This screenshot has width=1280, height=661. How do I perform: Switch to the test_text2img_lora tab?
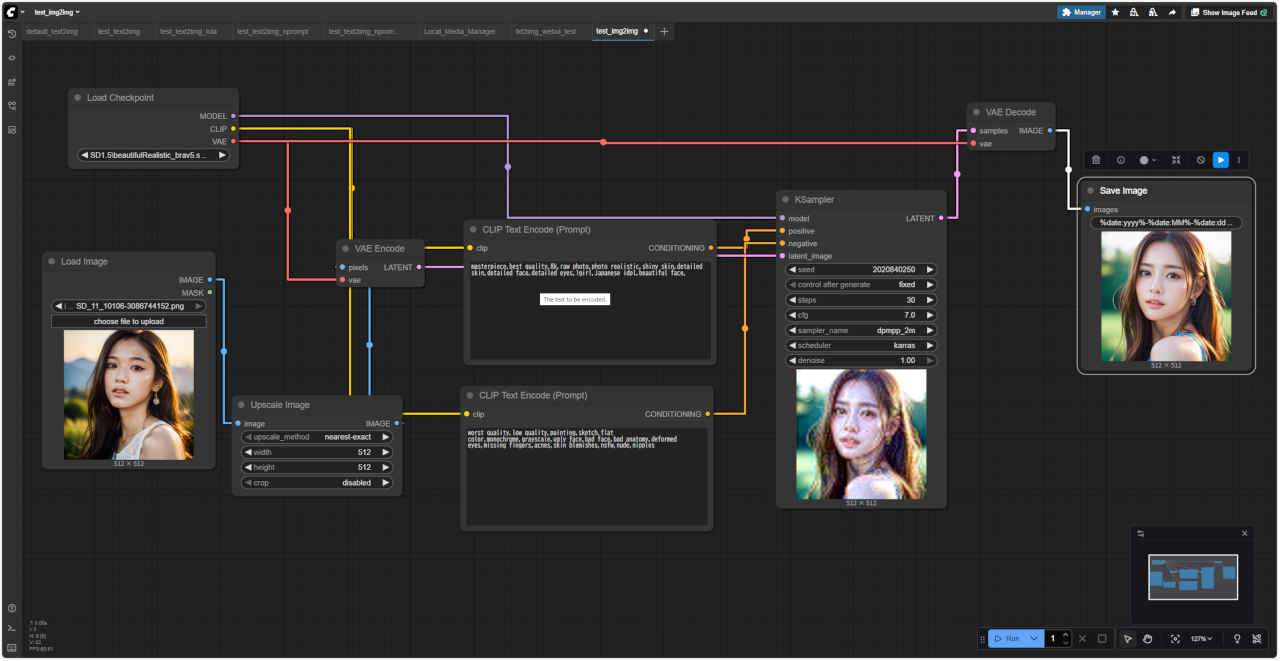tap(188, 32)
